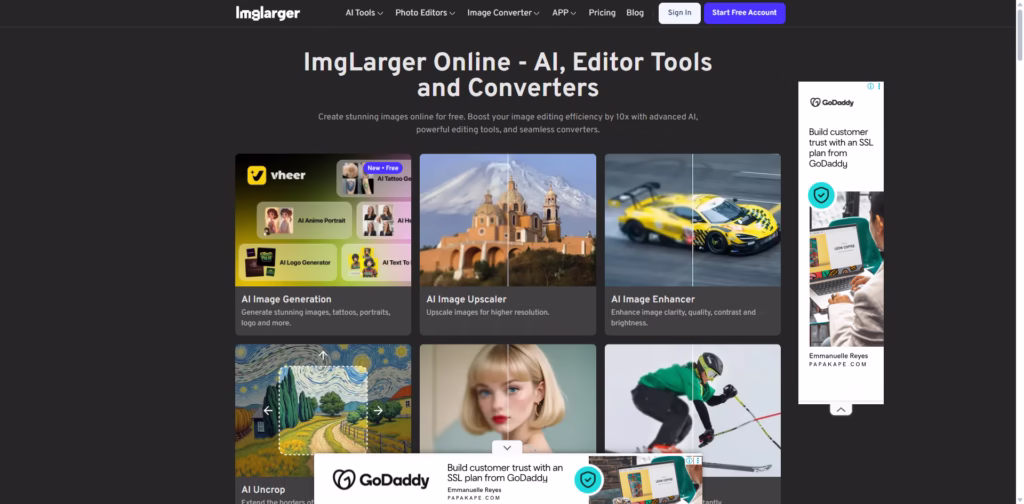Open the AI Image Upscaler card
The height and width of the screenshot is (504, 1024).
coord(507,243)
